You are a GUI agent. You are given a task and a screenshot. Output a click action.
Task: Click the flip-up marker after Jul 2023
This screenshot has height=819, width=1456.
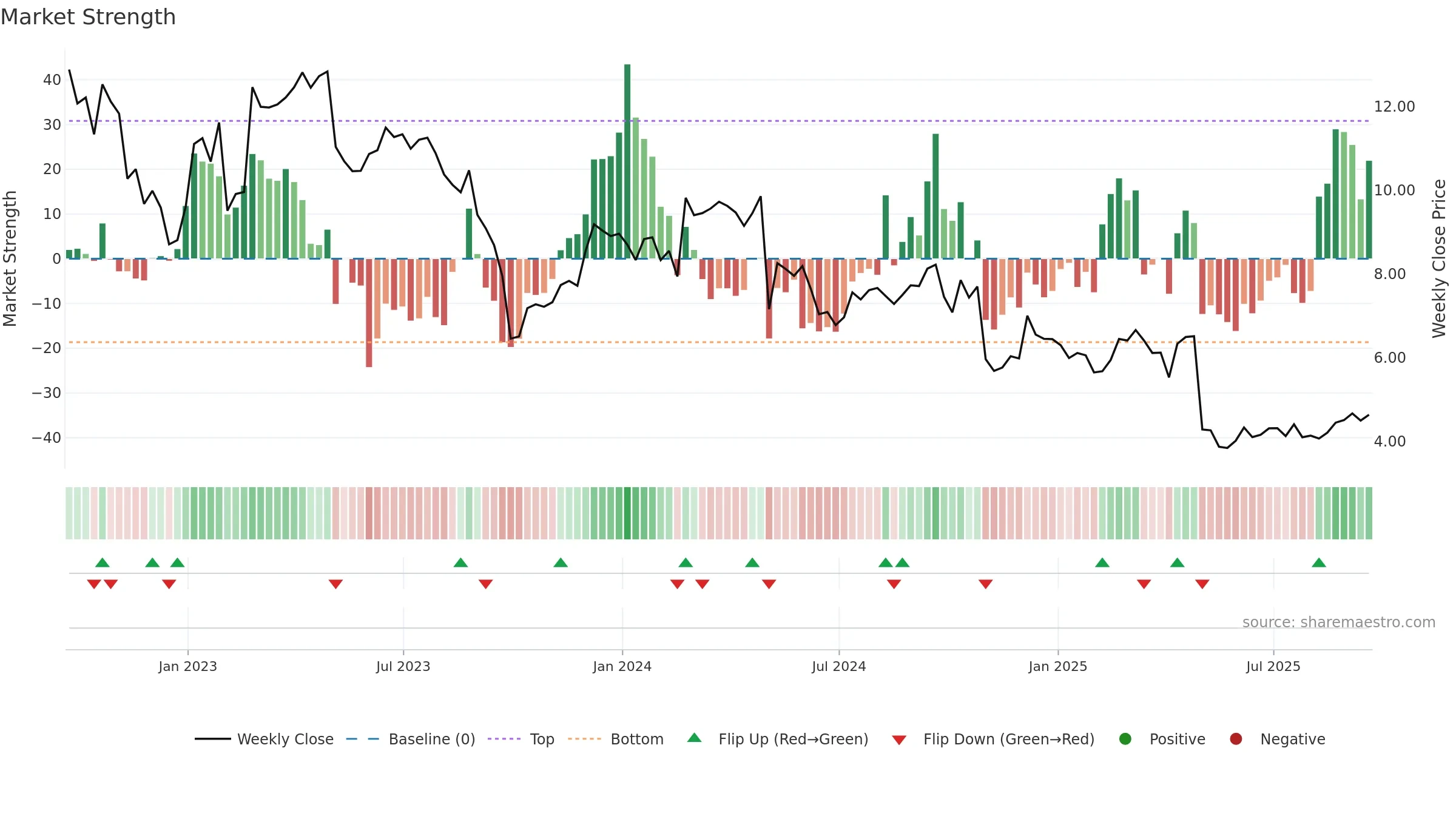click(x=460, y=562)
